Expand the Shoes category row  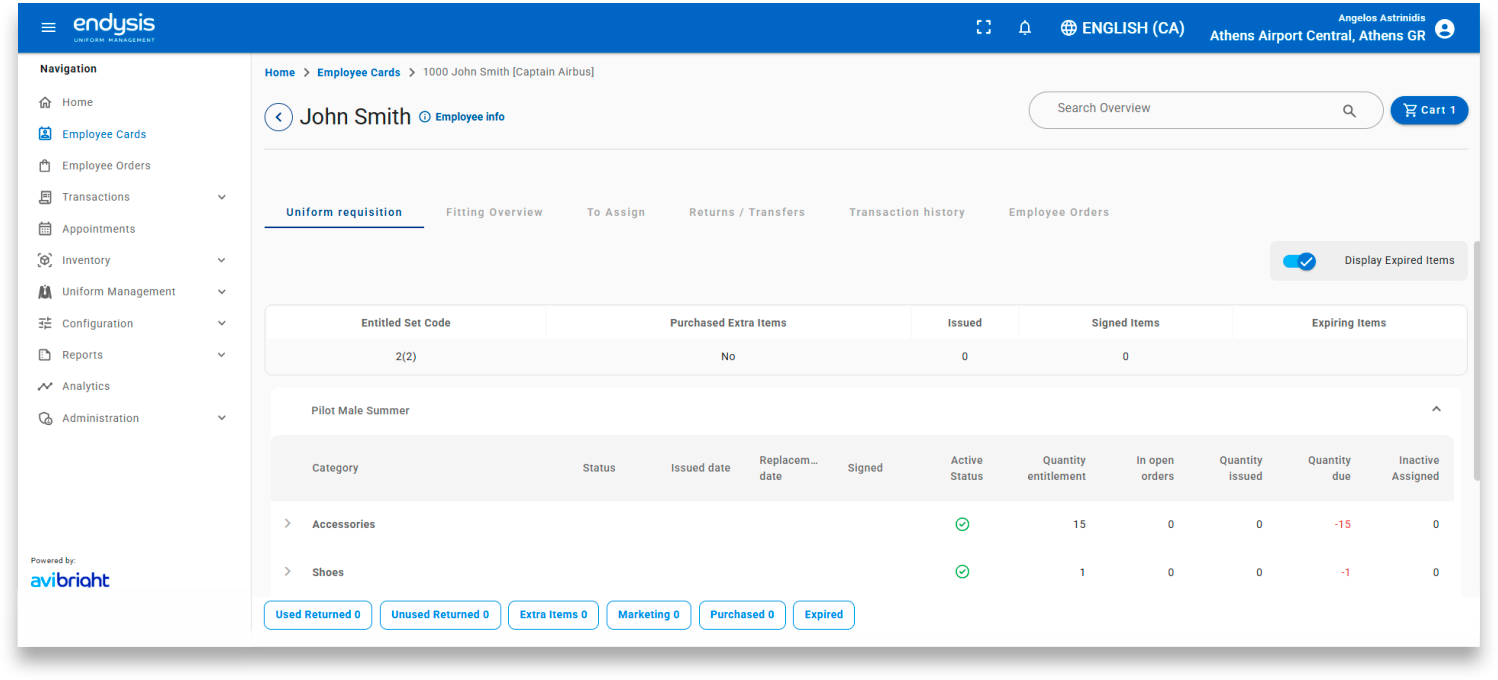pyautogui.click(x=288, y=572)
